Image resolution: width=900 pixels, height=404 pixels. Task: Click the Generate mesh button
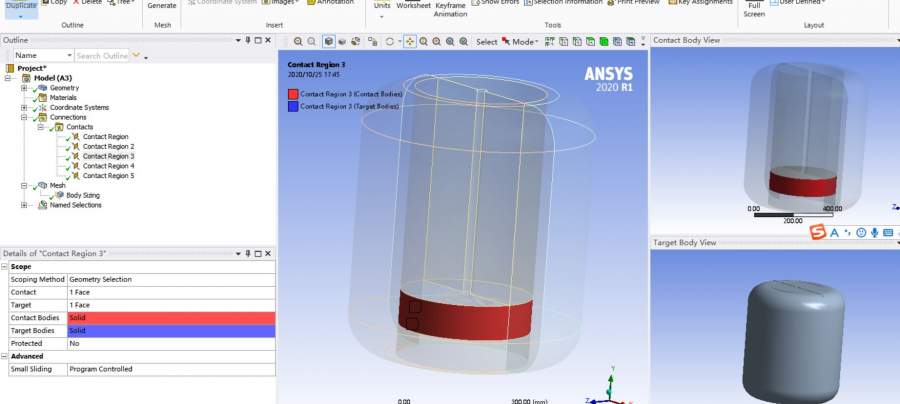(x=161, y=6)
